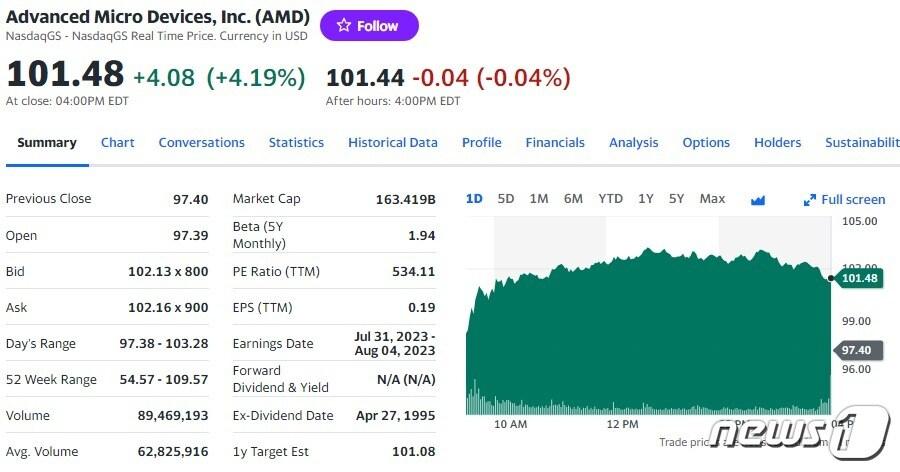Open the Options tab
The image size is (900, 472).
point(706,143)
